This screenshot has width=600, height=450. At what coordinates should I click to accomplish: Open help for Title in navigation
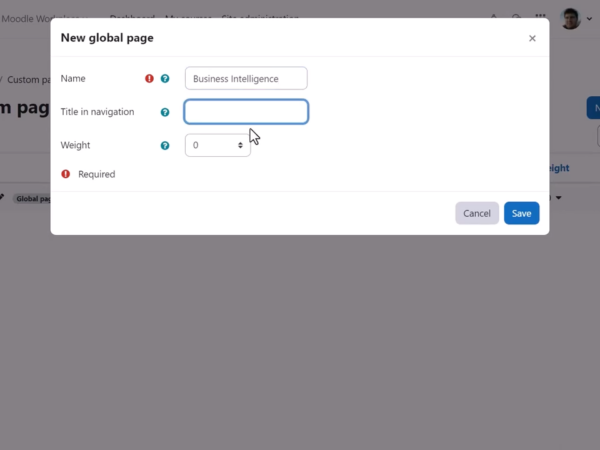pos(165,112)
